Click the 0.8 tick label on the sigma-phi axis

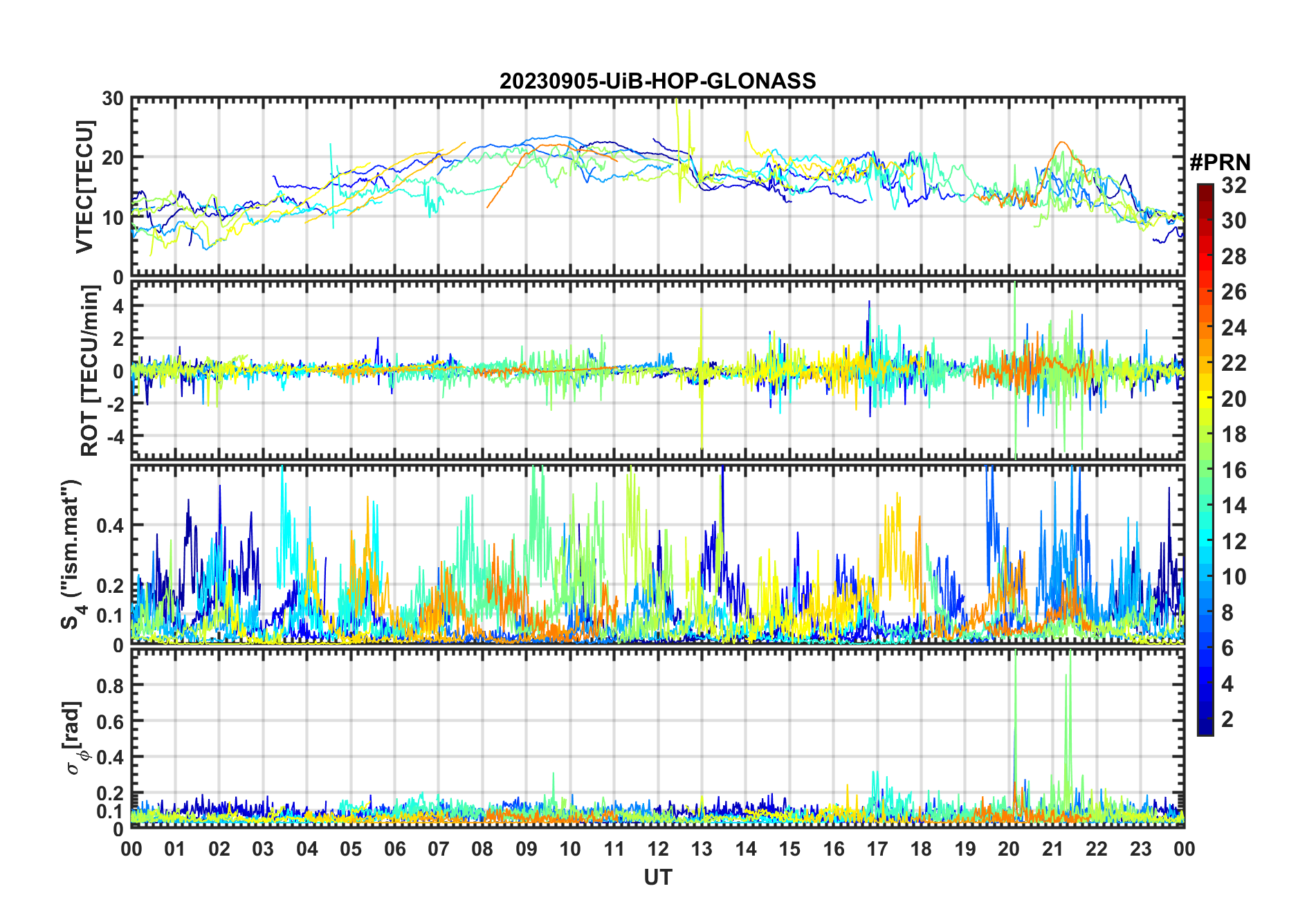point(111,686)
